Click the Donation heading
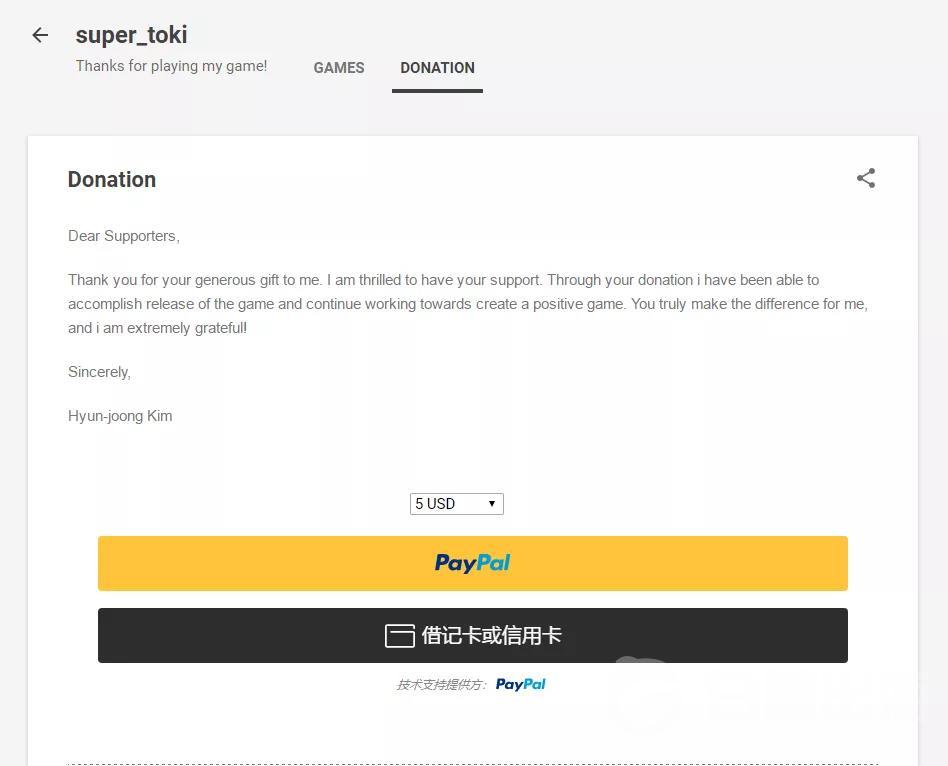The height and width of the screenshot is (766, 948). [x=112, y=180]
